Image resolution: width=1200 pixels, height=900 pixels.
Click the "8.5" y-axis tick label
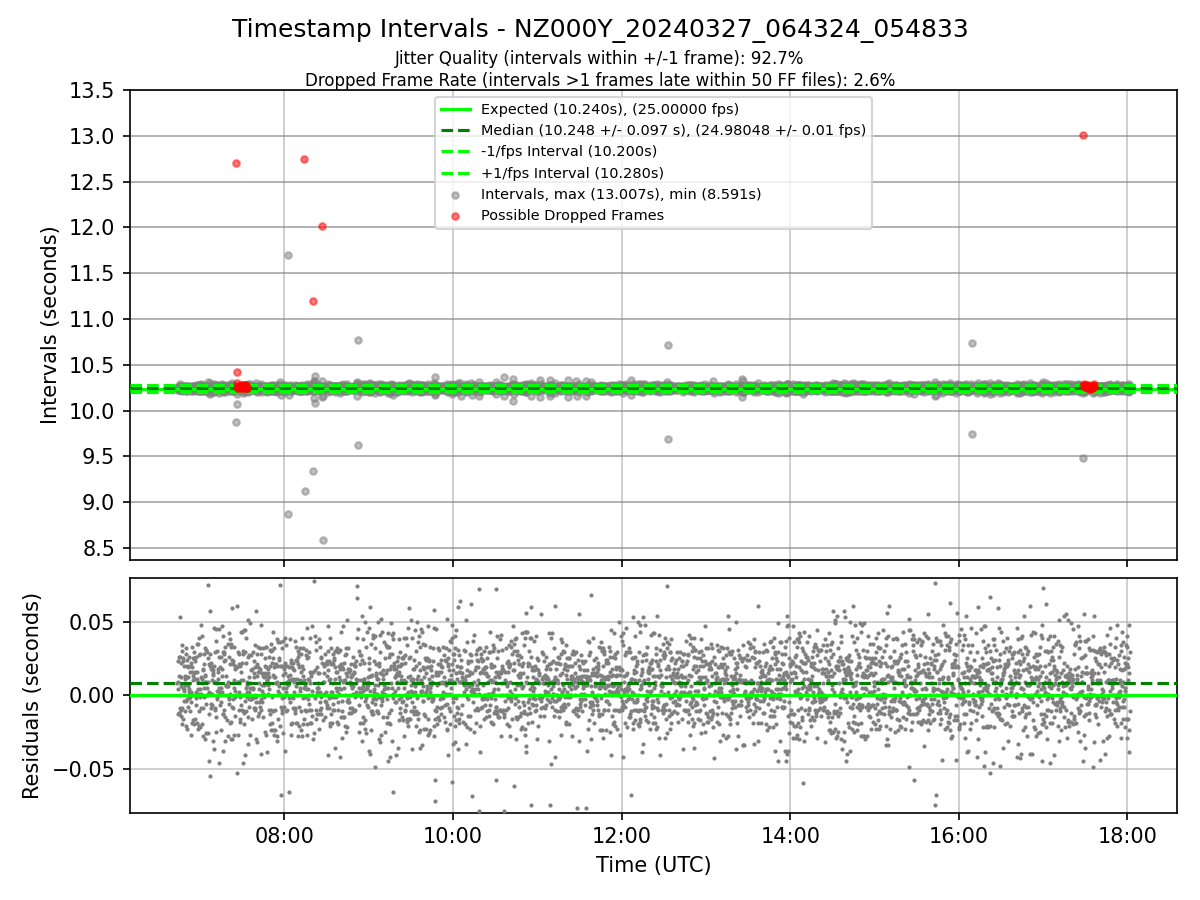point(98,548)
